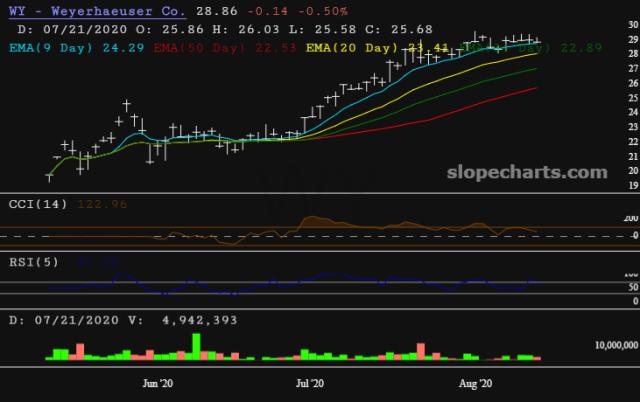The width and height of the screenshot is (640, 402).
Task: Click the 20 price axis label
Action: [x=632, y=171]
